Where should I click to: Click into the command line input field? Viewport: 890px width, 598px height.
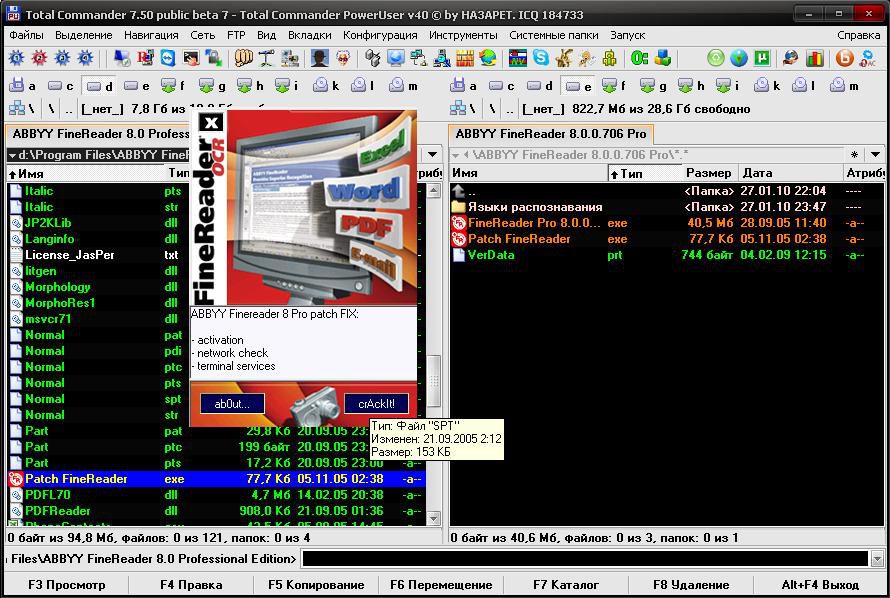(x=586, y=559)
